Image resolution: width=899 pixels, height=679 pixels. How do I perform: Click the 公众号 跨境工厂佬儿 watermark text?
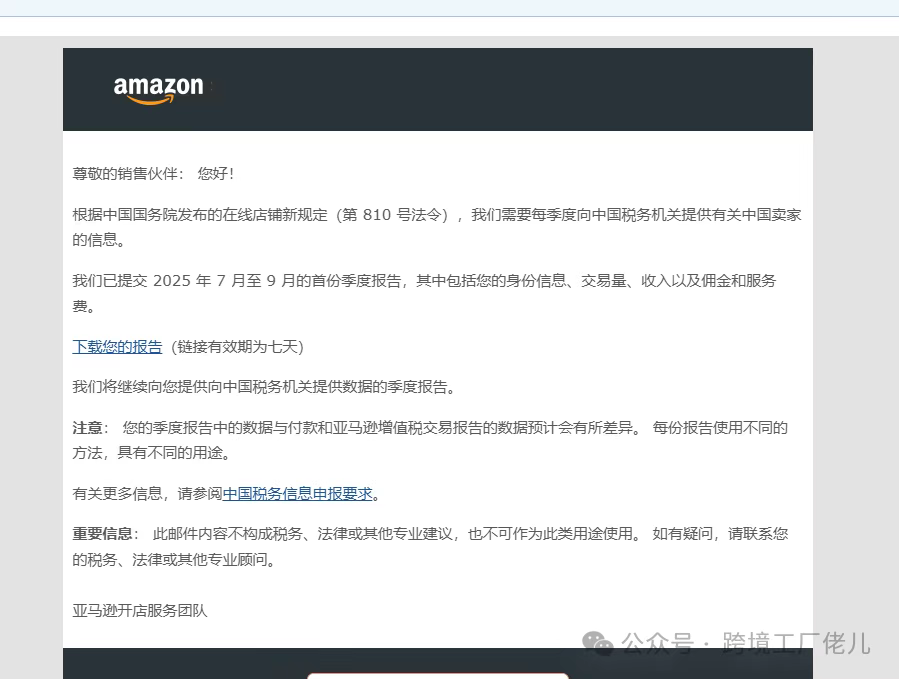click(x=745, y=643)
